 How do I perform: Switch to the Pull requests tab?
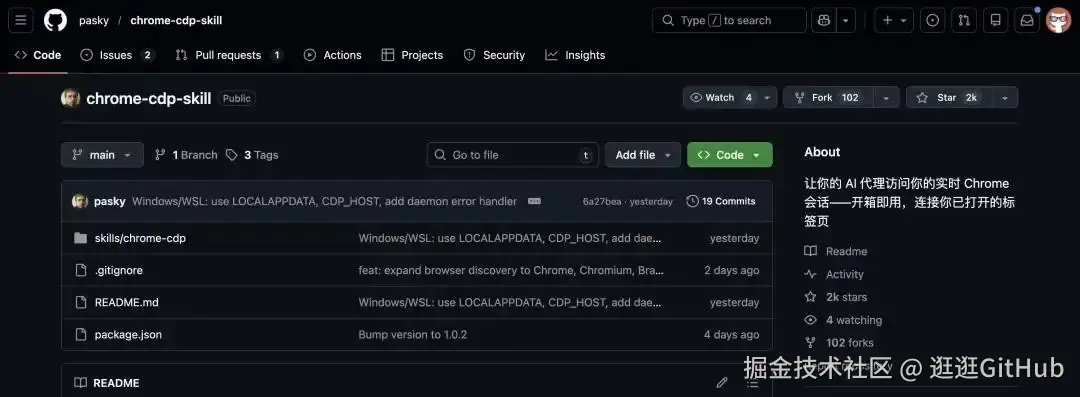pos(229,55)
